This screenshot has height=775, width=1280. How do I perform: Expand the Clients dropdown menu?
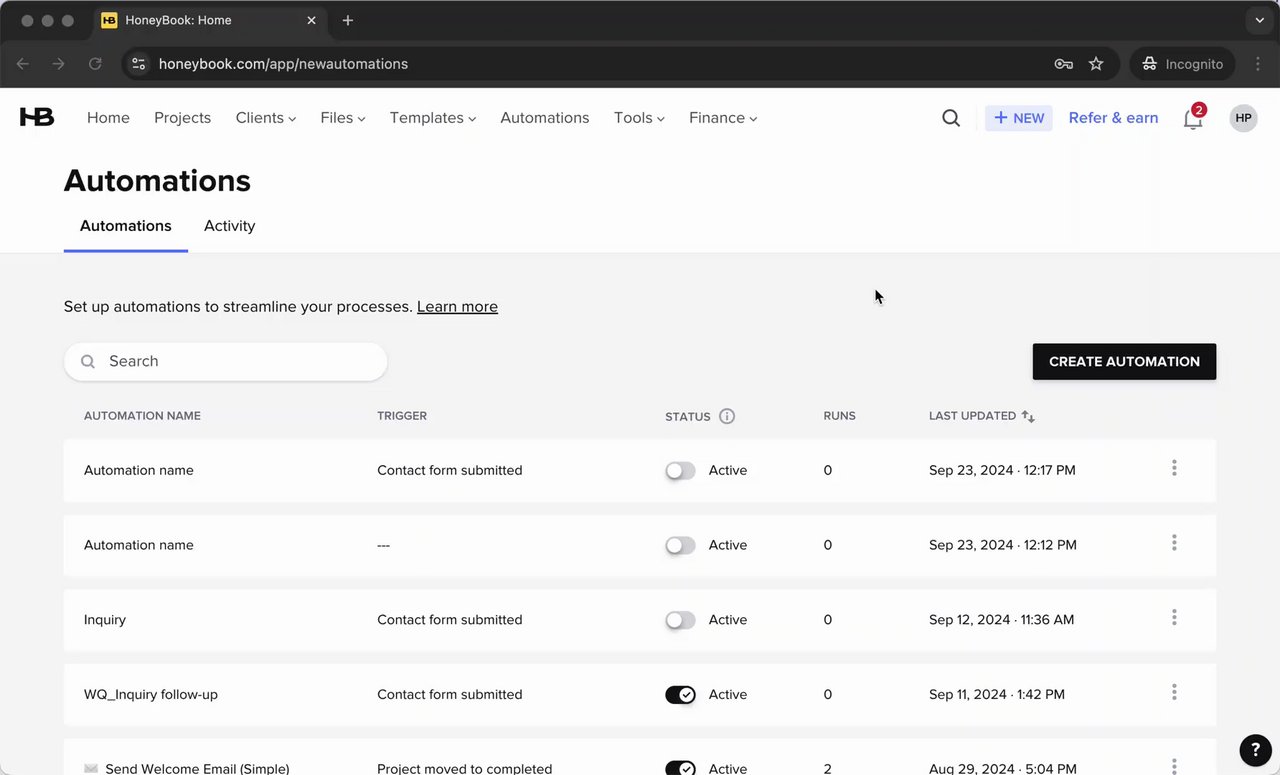pos(266,118)
